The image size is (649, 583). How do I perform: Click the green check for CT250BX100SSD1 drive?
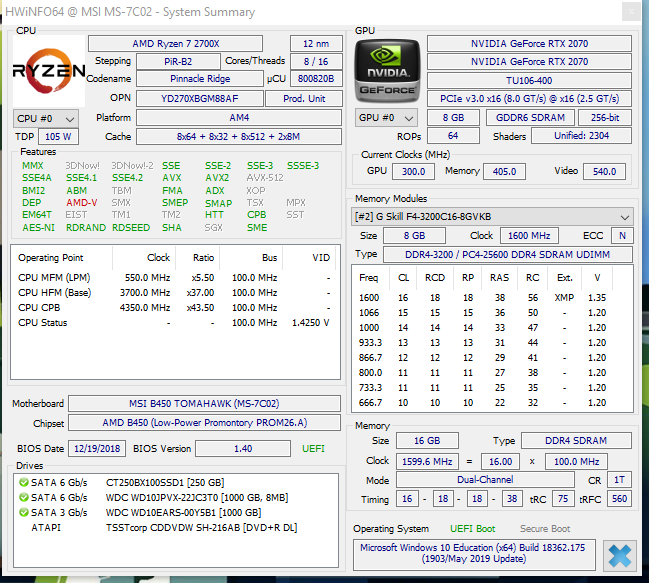(x=24, y=482)
